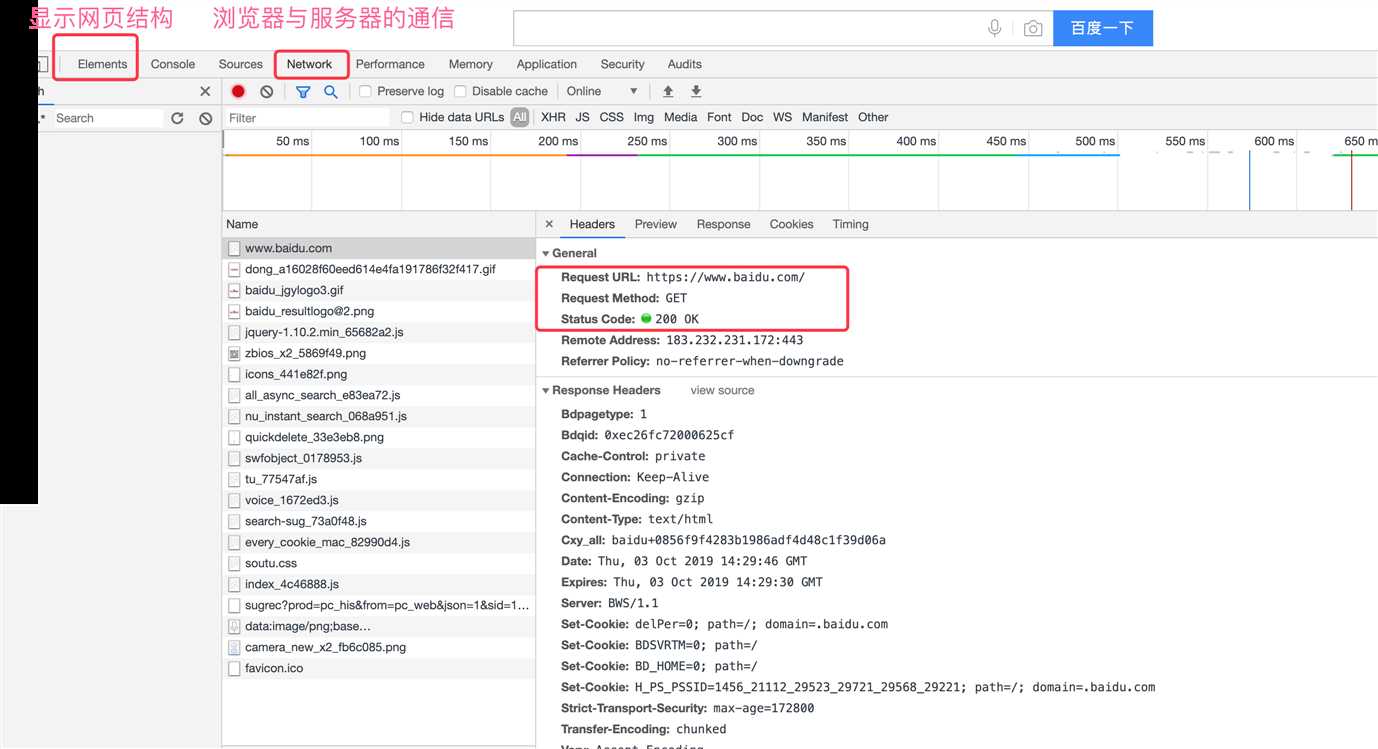Viewport: 1378px width, 749px height.
Task: Filter requests by XHR
Action: pyautogui.click(x=553, y=117)
